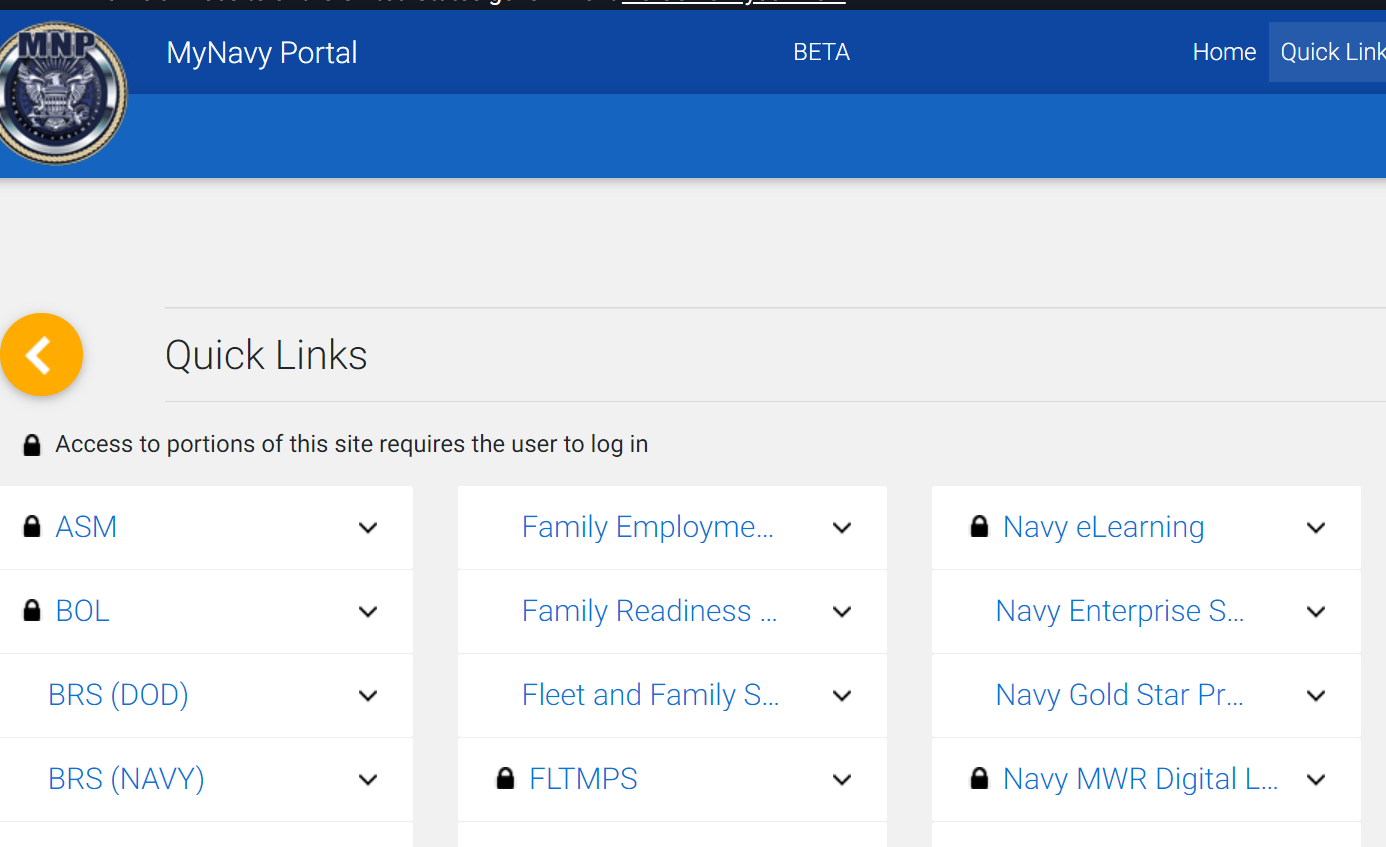Open the BOL link
This screenshot has height=847, width=1386.
point(82,611)
